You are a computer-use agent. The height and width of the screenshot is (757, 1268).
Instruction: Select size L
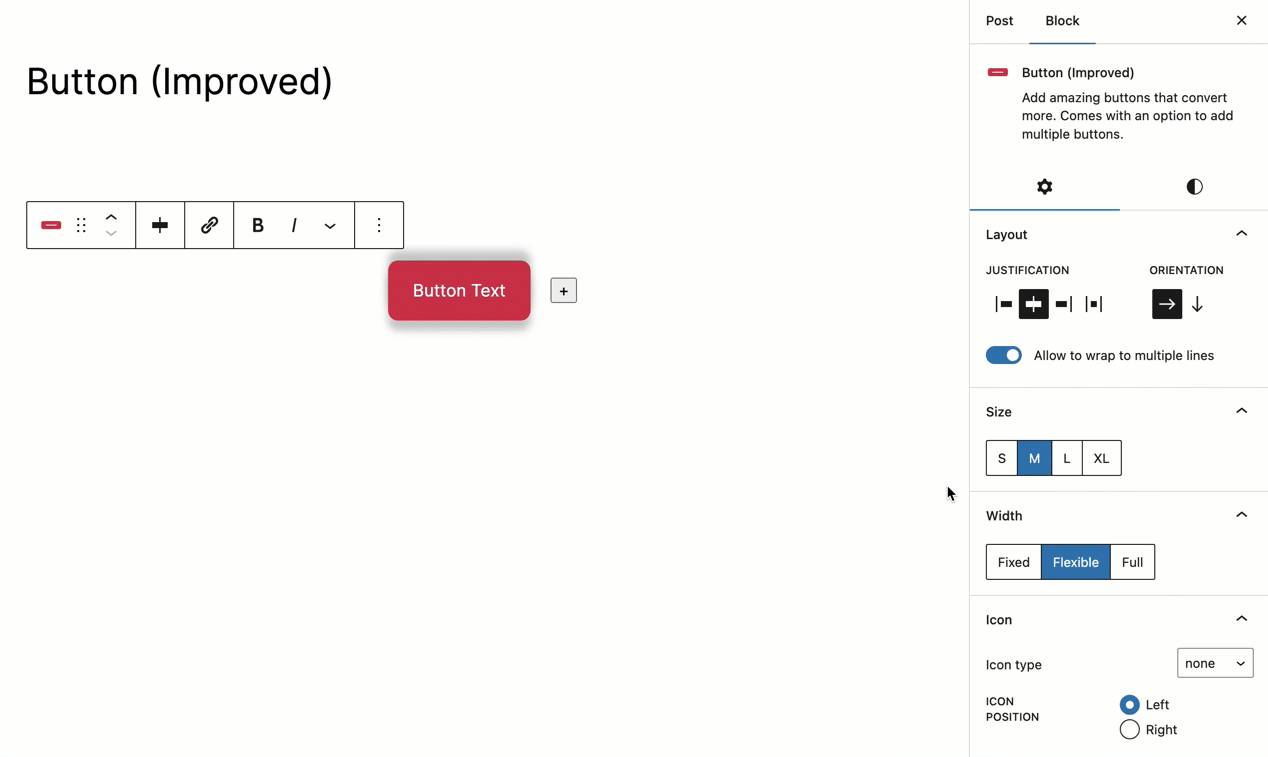[x=1067, y=458]
